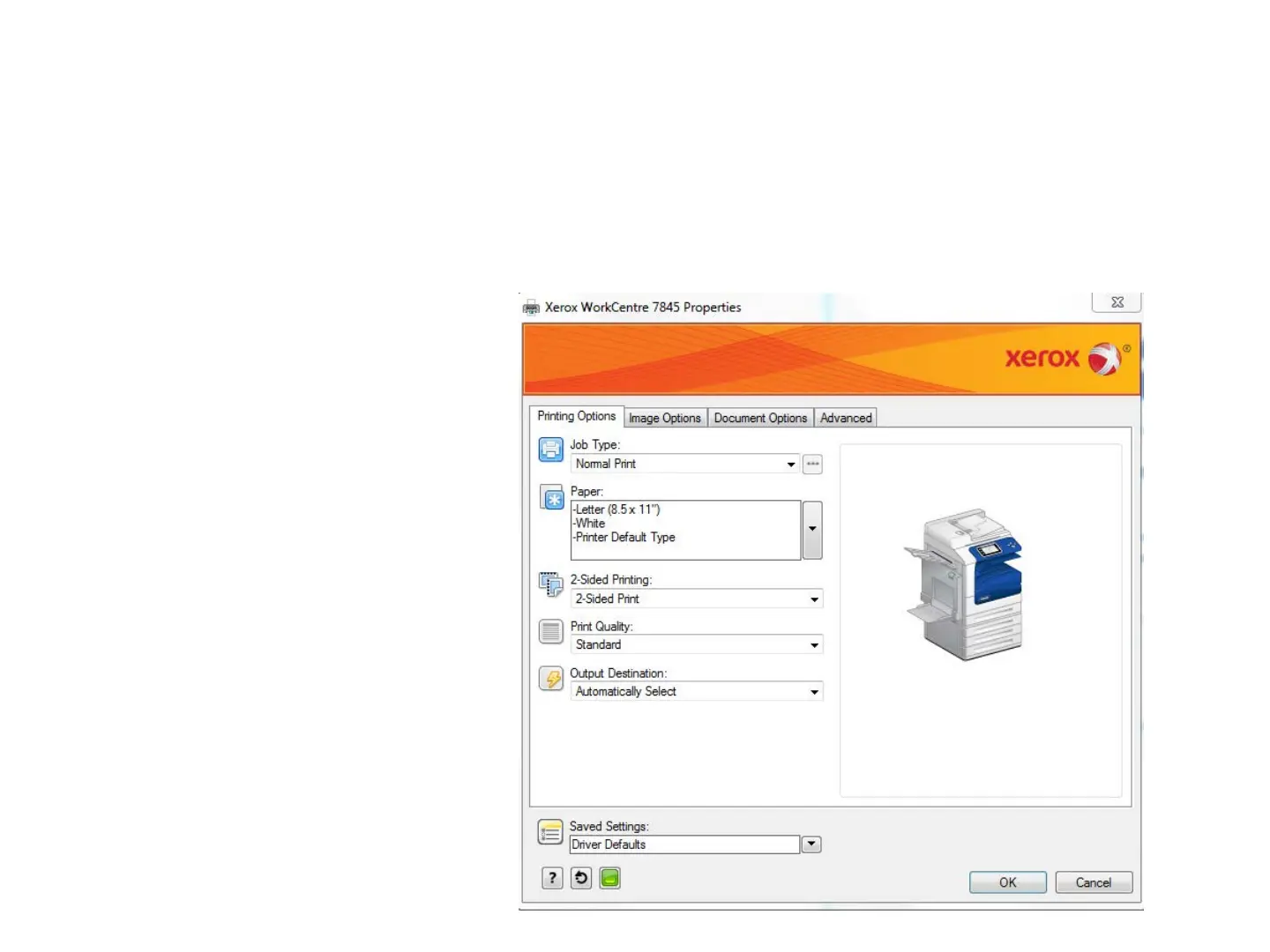Viewport: 1270px width, 952px height.
Task: Click the Xerox logo in banner
Action: point(1068,359)
